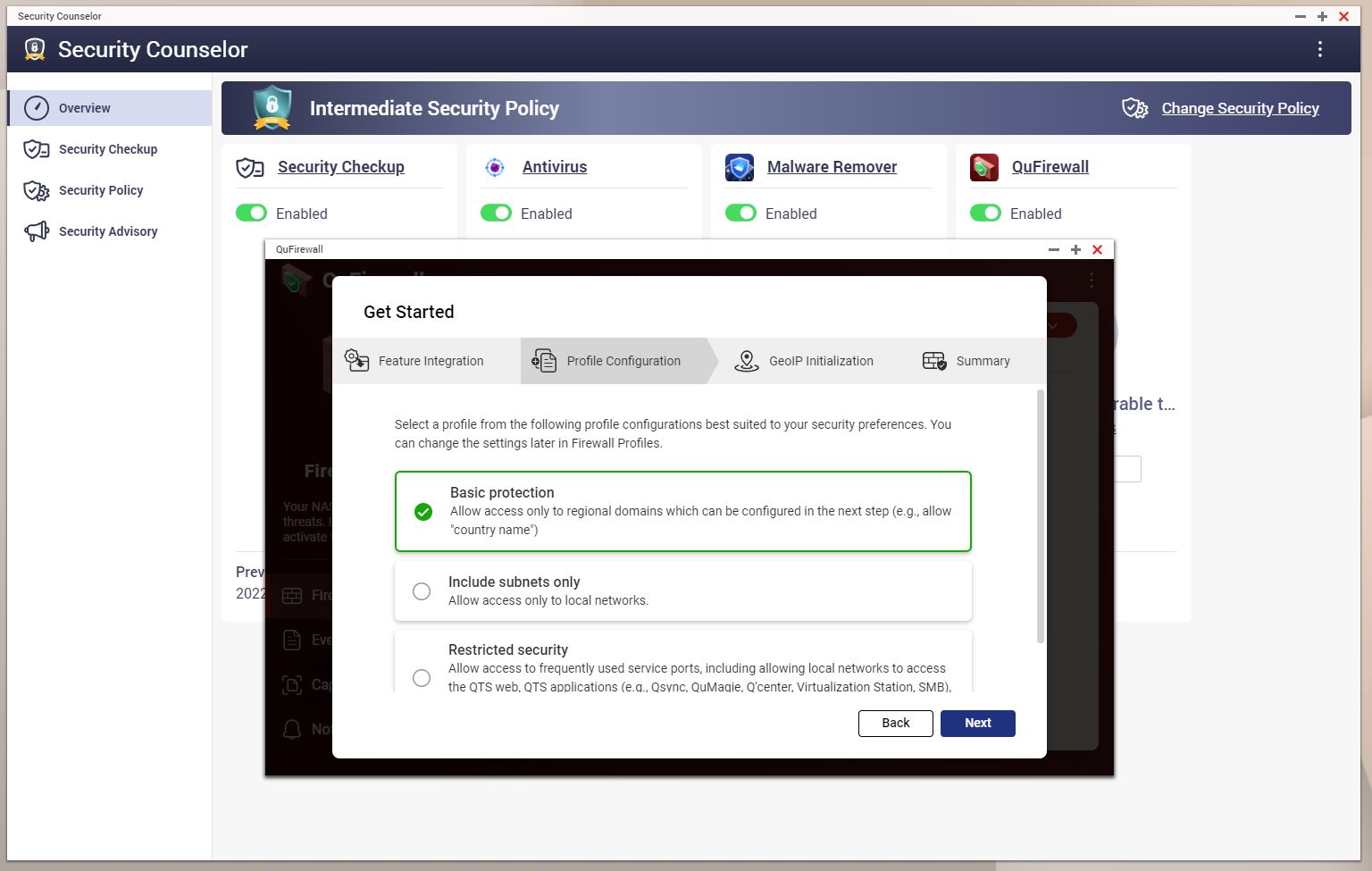The height and width of the screenshot is (871, 1372).
Task: Click the Change Security Policy shield-gear icon
Action: pyautogui.click(x=1135, y=108)
